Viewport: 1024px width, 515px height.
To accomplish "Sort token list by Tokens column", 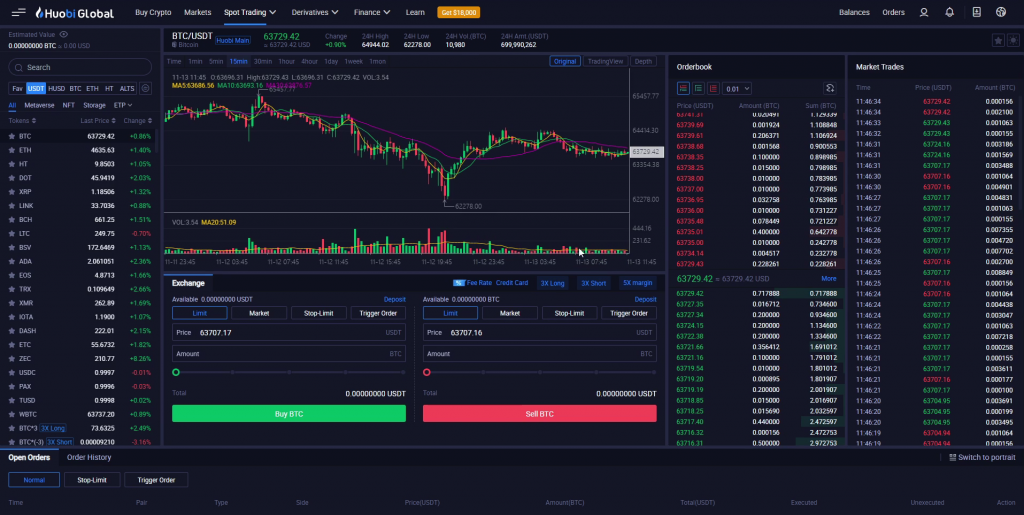I will point(22,121).
